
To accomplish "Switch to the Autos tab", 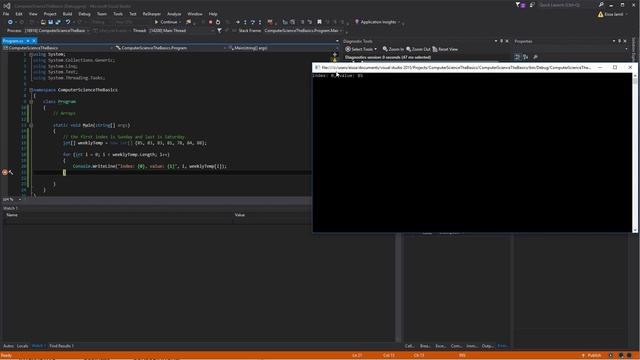I will tap(8, 346).
